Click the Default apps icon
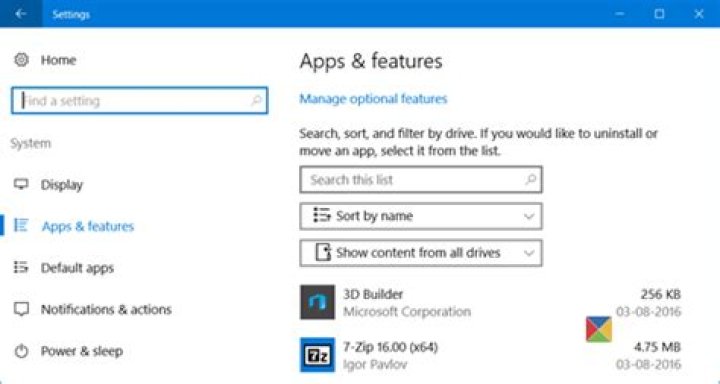 (x=21, y=267)
